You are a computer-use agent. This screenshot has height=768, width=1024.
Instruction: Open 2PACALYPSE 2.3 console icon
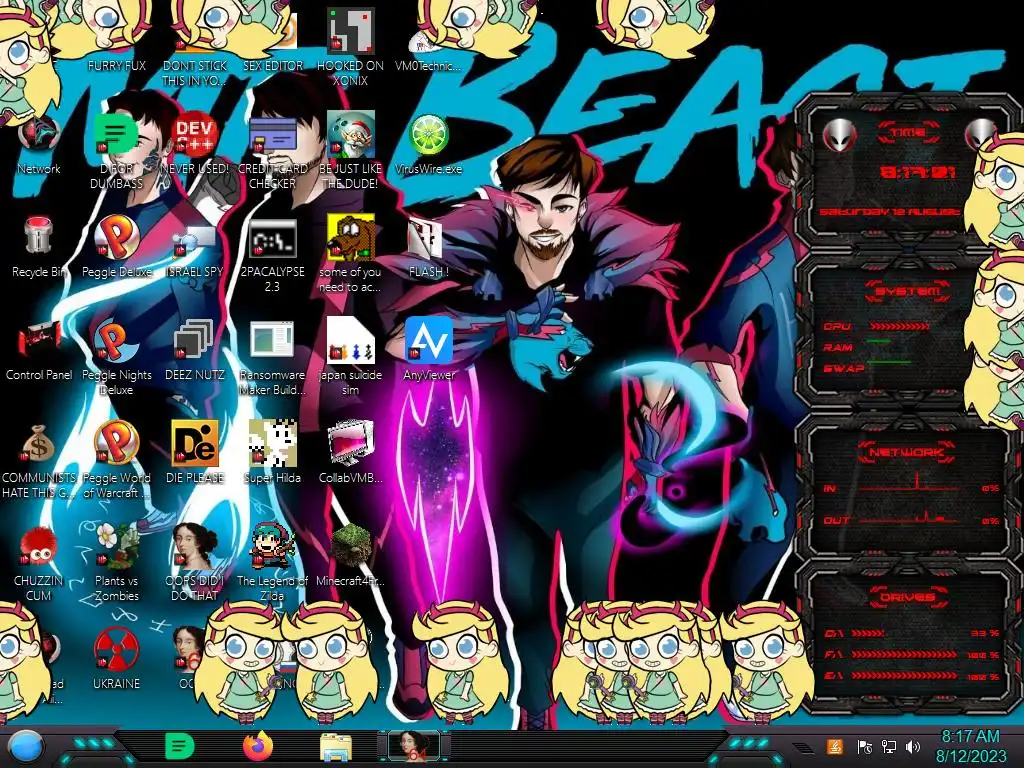pos(272,255)
